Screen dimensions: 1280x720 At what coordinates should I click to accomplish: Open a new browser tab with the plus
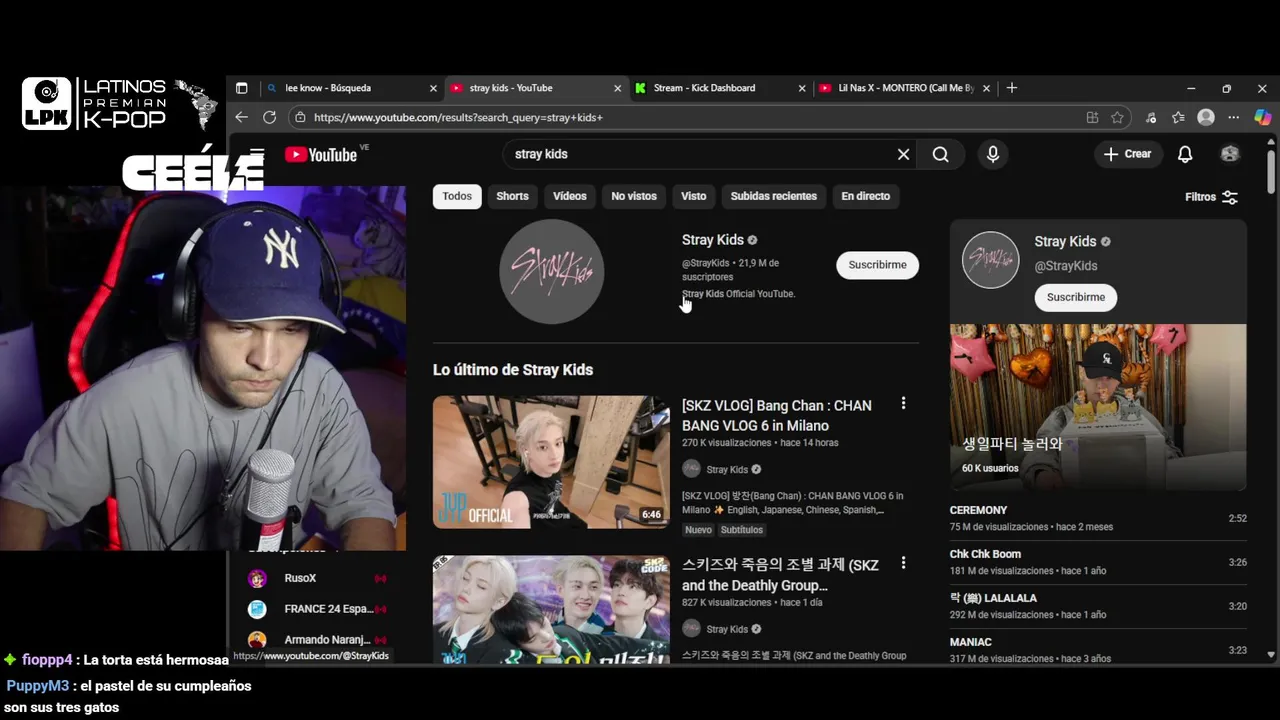(1012, 88)
